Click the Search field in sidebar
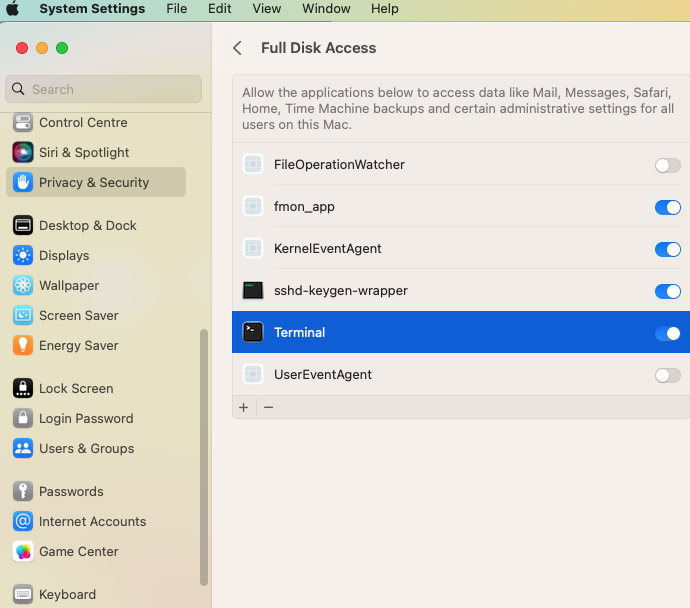Screen dimensions: 690x608 tap(104, 89)
